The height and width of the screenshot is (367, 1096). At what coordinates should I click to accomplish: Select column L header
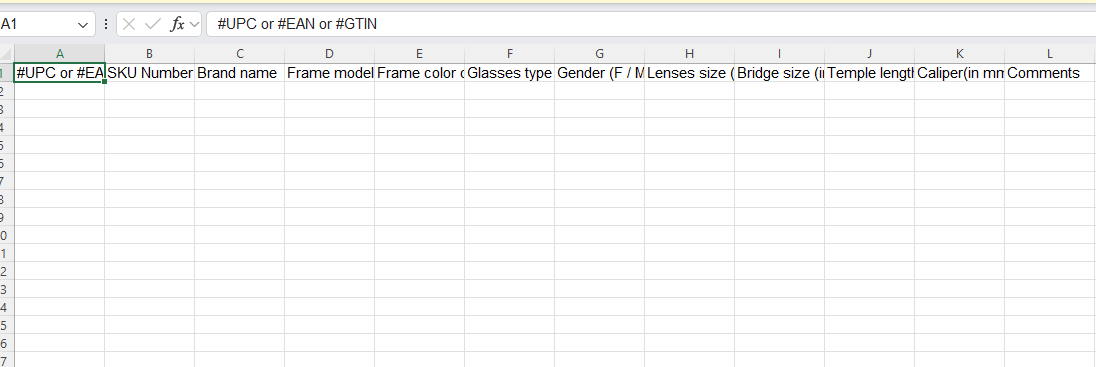(1050, 54)
